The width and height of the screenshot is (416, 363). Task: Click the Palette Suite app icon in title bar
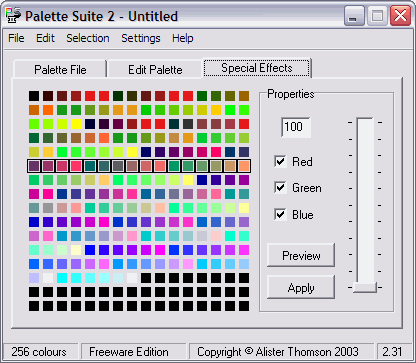(13, 15)
